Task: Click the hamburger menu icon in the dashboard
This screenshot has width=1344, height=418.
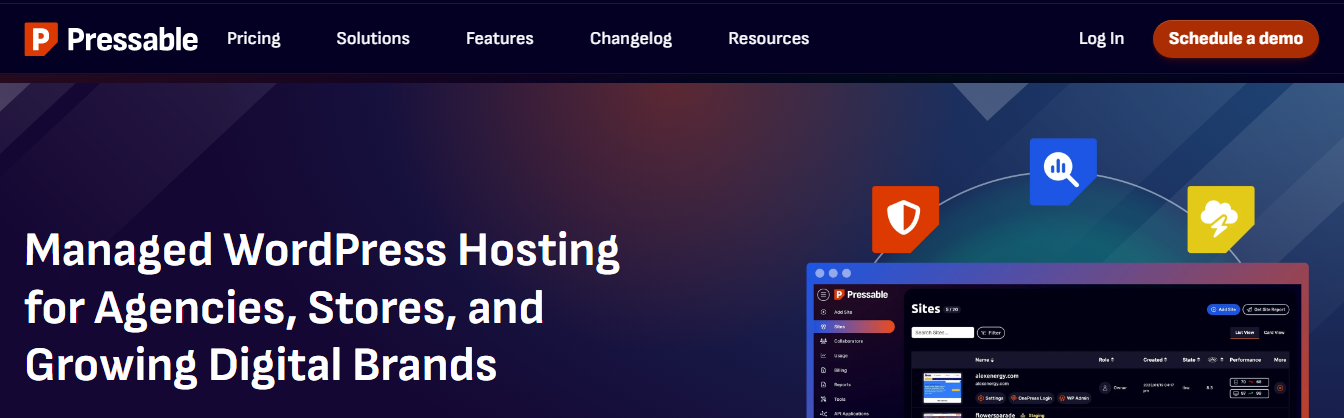Action: tap(823, 294)
